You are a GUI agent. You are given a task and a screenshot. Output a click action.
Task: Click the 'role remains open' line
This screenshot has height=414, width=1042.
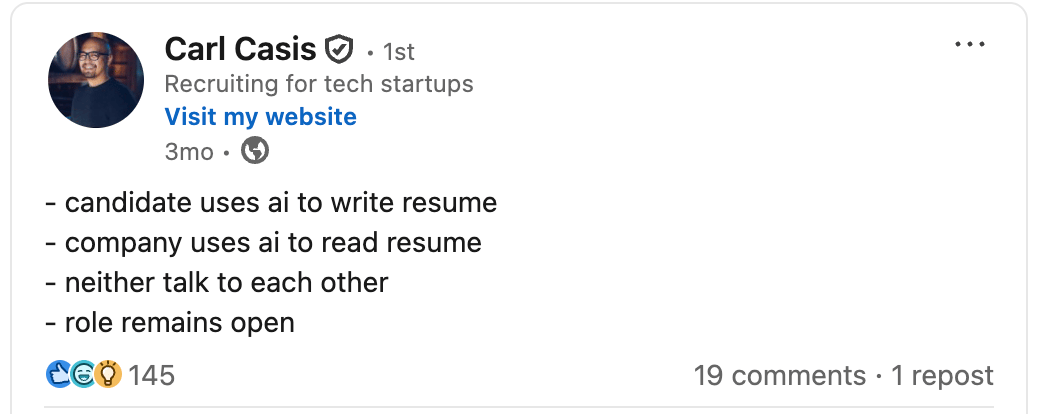tap(170, 323)
